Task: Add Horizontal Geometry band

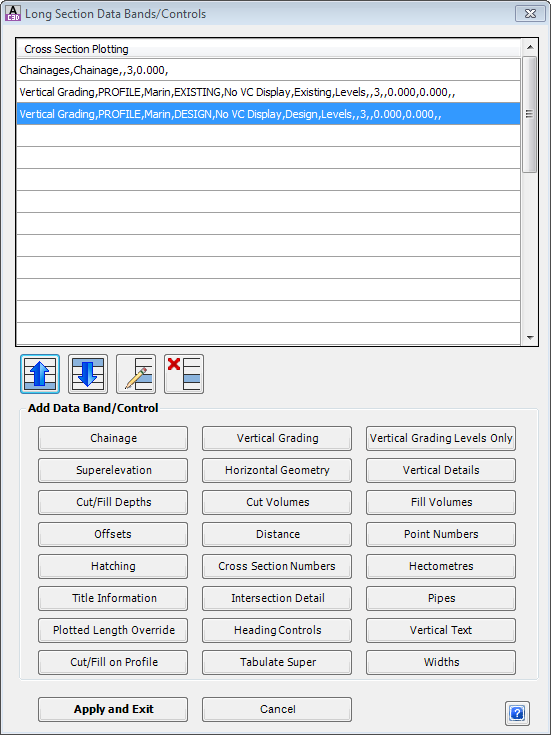Action: (277, 470)
